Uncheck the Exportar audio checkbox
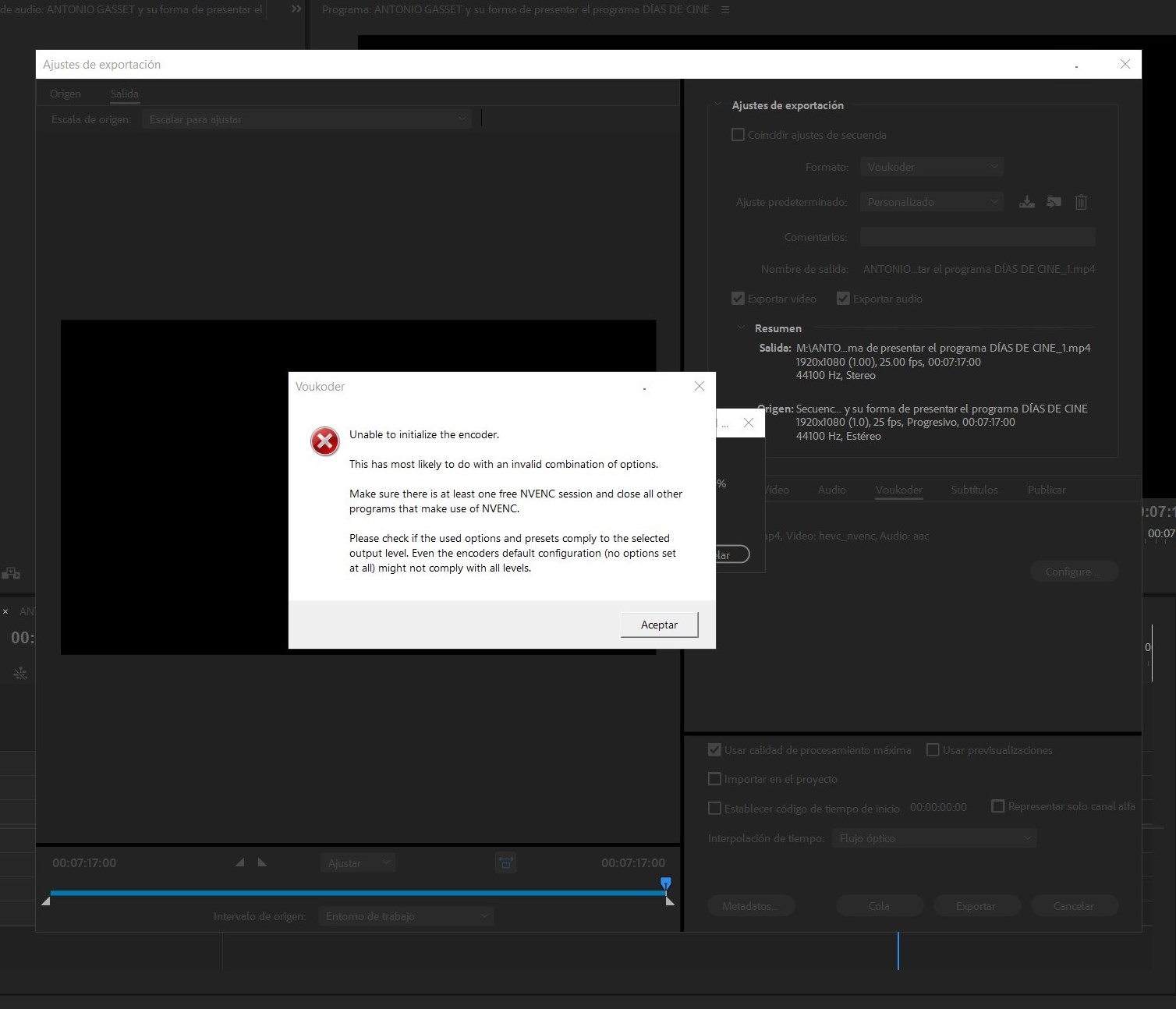 843,299
